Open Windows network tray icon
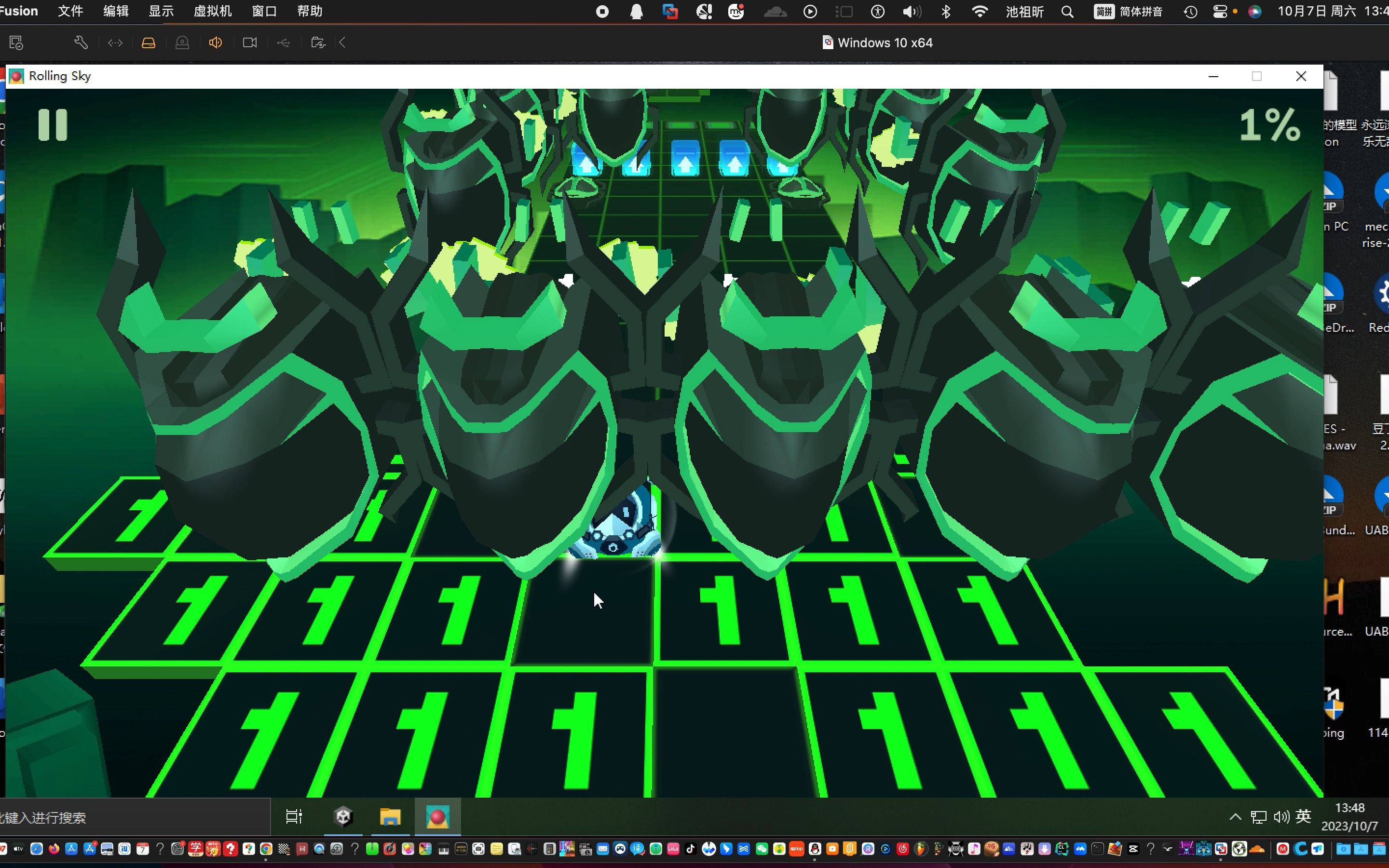Viewport: 1389px width, 868px height. pyautogui.click(x=1258, y=817)
